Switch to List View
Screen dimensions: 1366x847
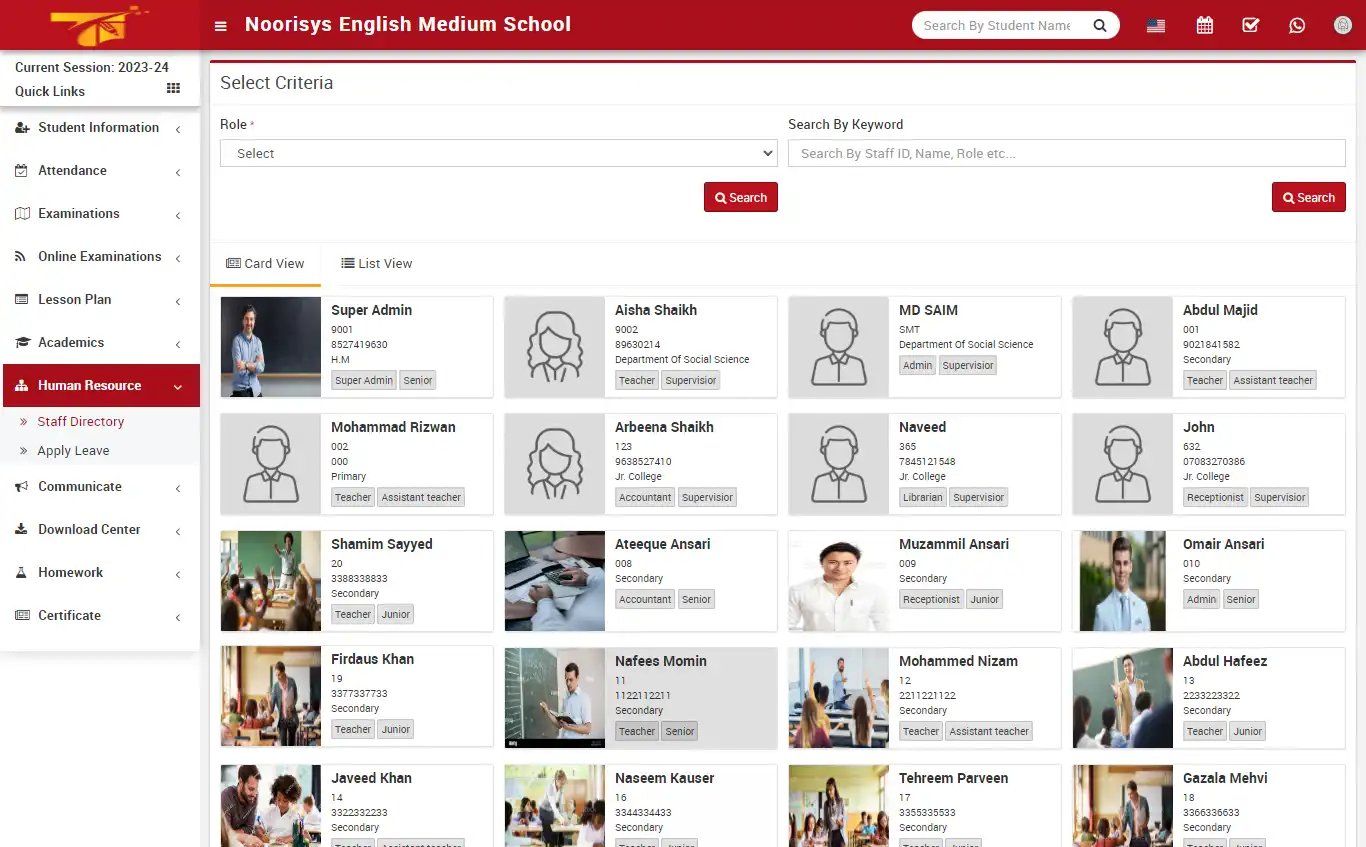(377, 263)
